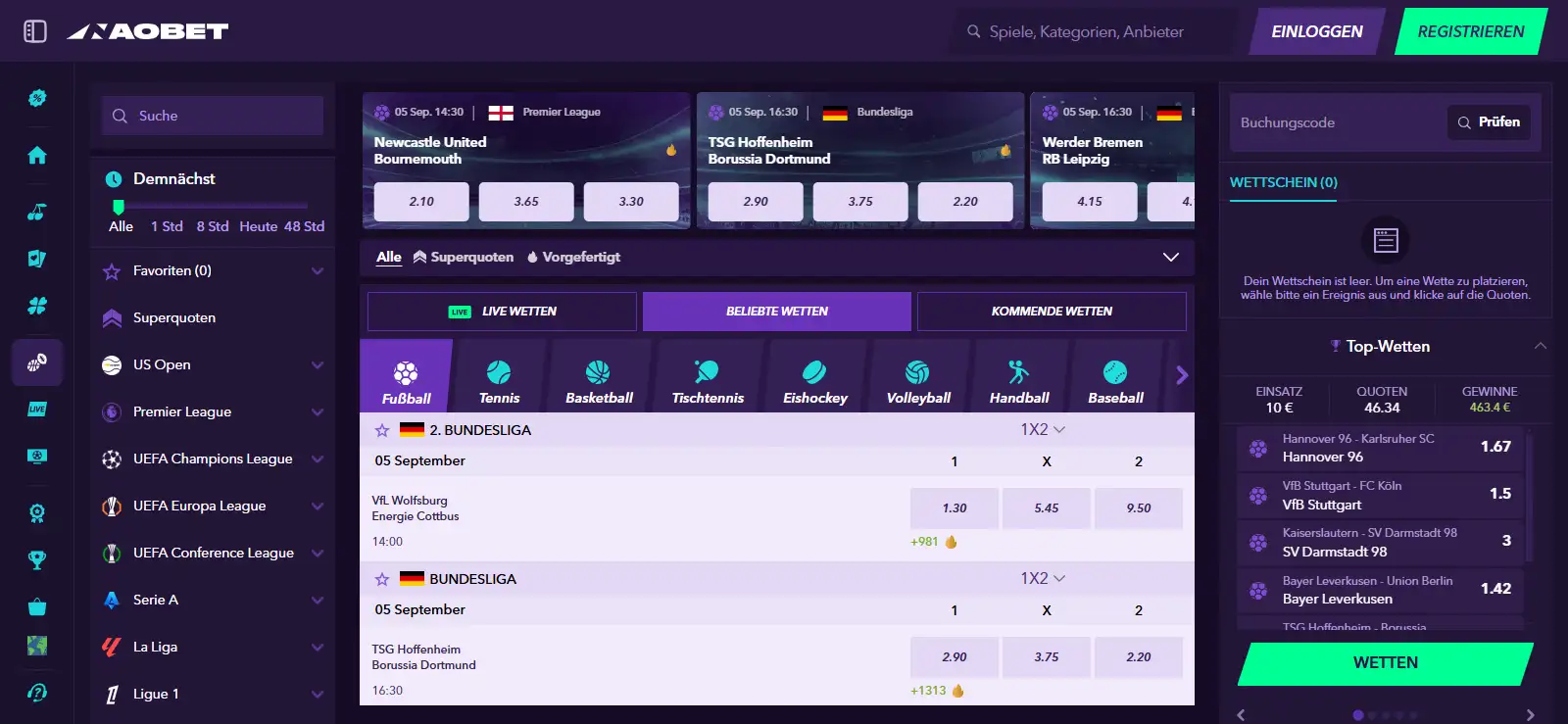Focus the Suche sidebar search field
Screen dimensions: 1568x724
[213, 116]
